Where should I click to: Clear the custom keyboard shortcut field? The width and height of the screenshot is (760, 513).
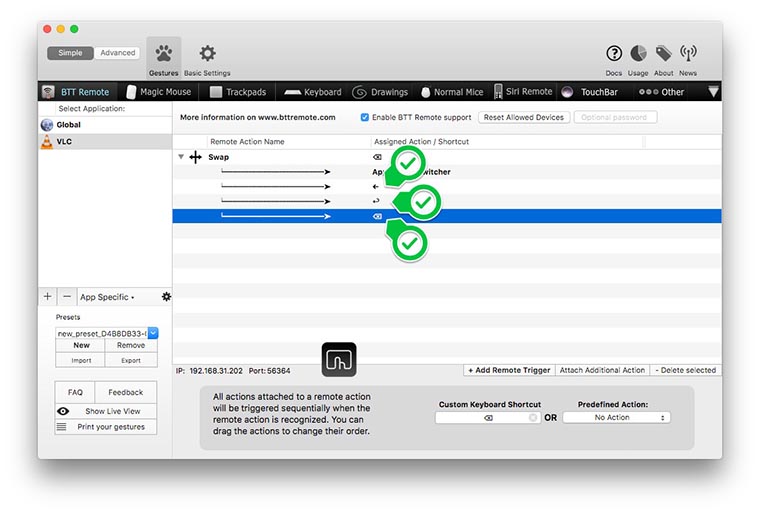click(533, 417)
